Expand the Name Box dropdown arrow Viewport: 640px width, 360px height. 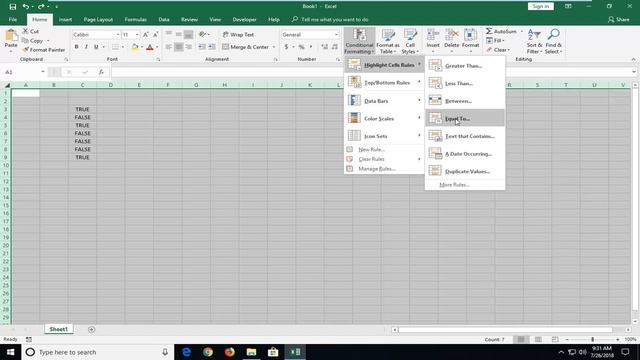coord(43,72)
